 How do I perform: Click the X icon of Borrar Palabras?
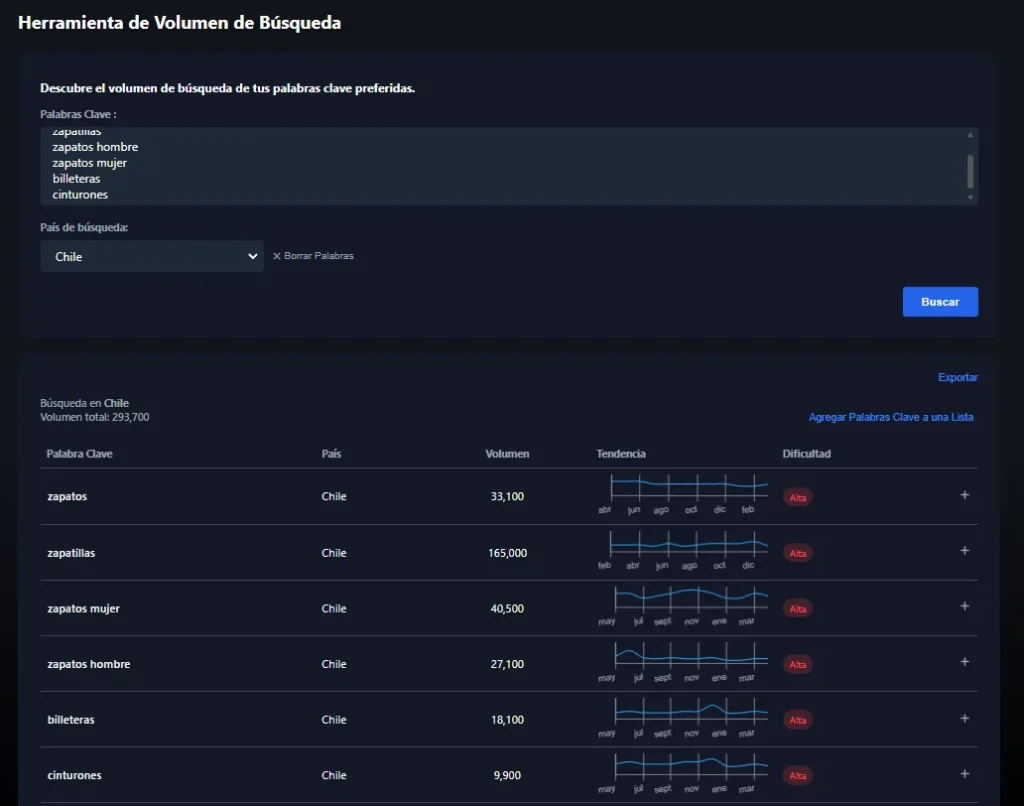point(277,256)
